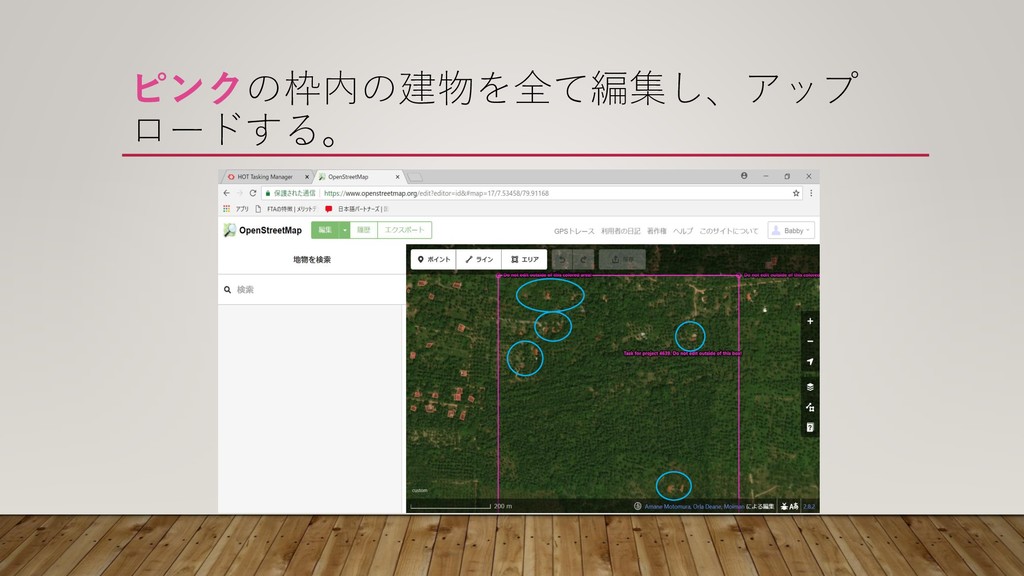
Task: Open the 日本語パートナーズ bookmark
Action: point(357,209)
